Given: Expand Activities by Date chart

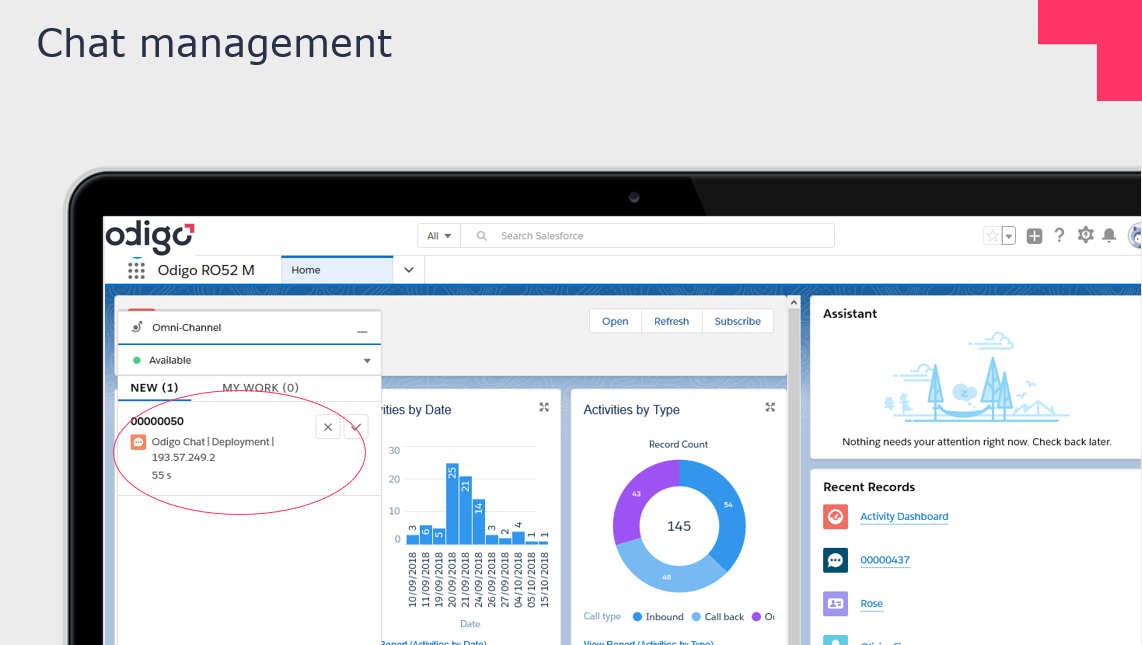Looking at the screenshot, I should [x=544, y=408].
